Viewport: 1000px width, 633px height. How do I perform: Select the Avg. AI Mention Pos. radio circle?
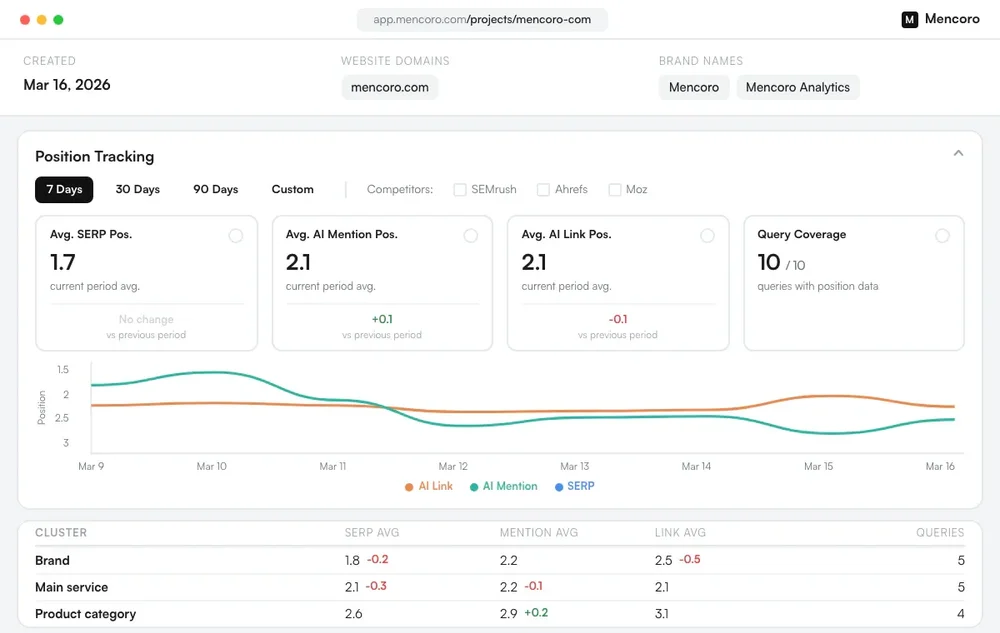click(471, 236)
